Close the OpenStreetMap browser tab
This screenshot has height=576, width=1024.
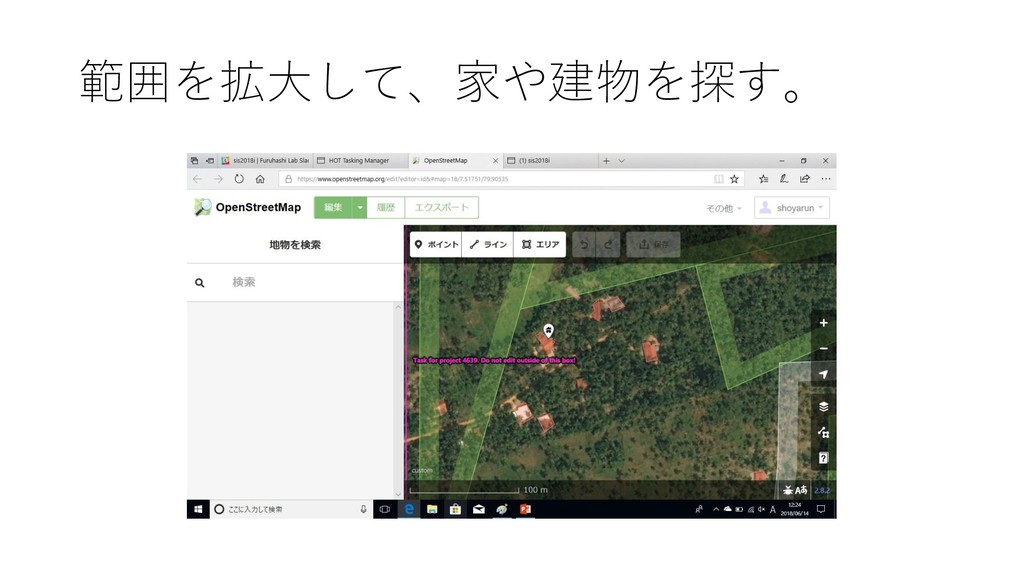495,161
